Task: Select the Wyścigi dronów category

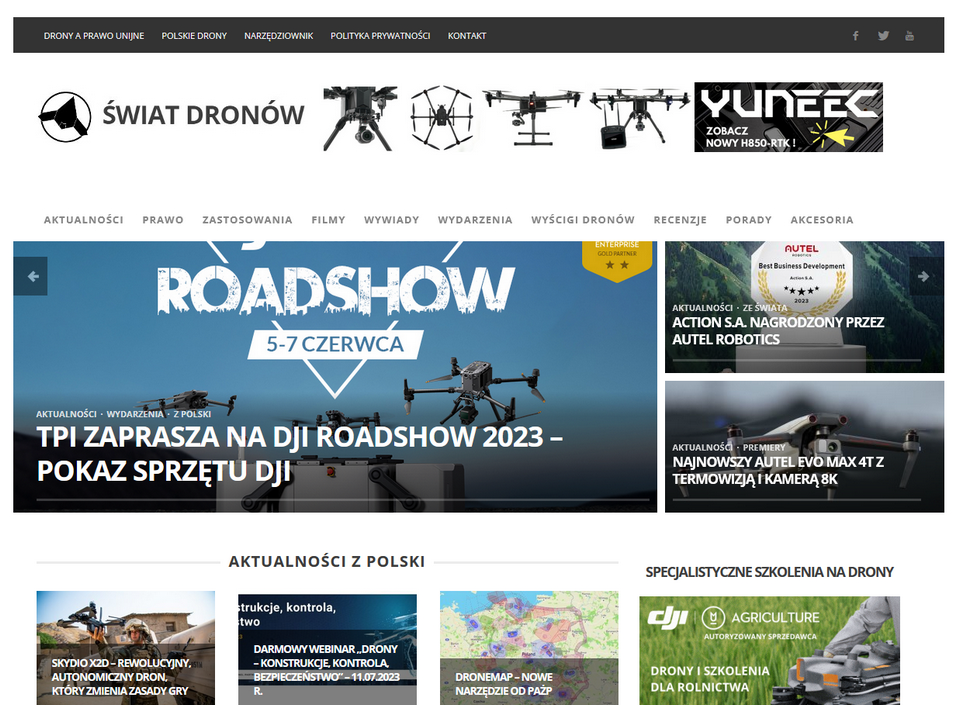Action: [x=583, y=220]
